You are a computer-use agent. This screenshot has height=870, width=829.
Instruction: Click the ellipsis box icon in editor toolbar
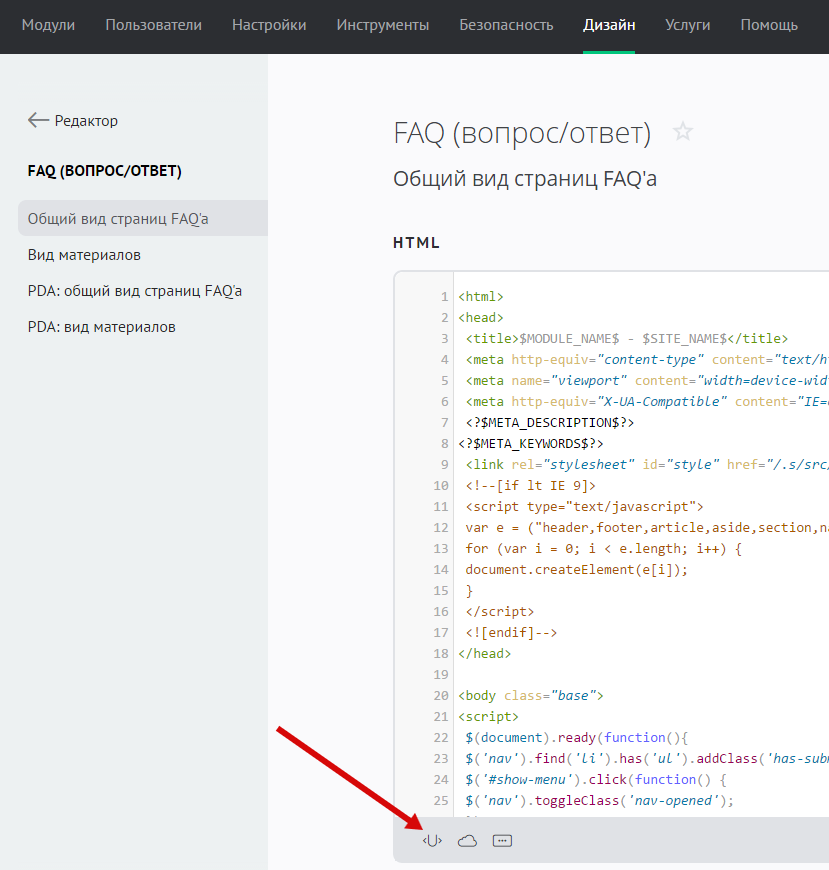(x=503, y=841)
